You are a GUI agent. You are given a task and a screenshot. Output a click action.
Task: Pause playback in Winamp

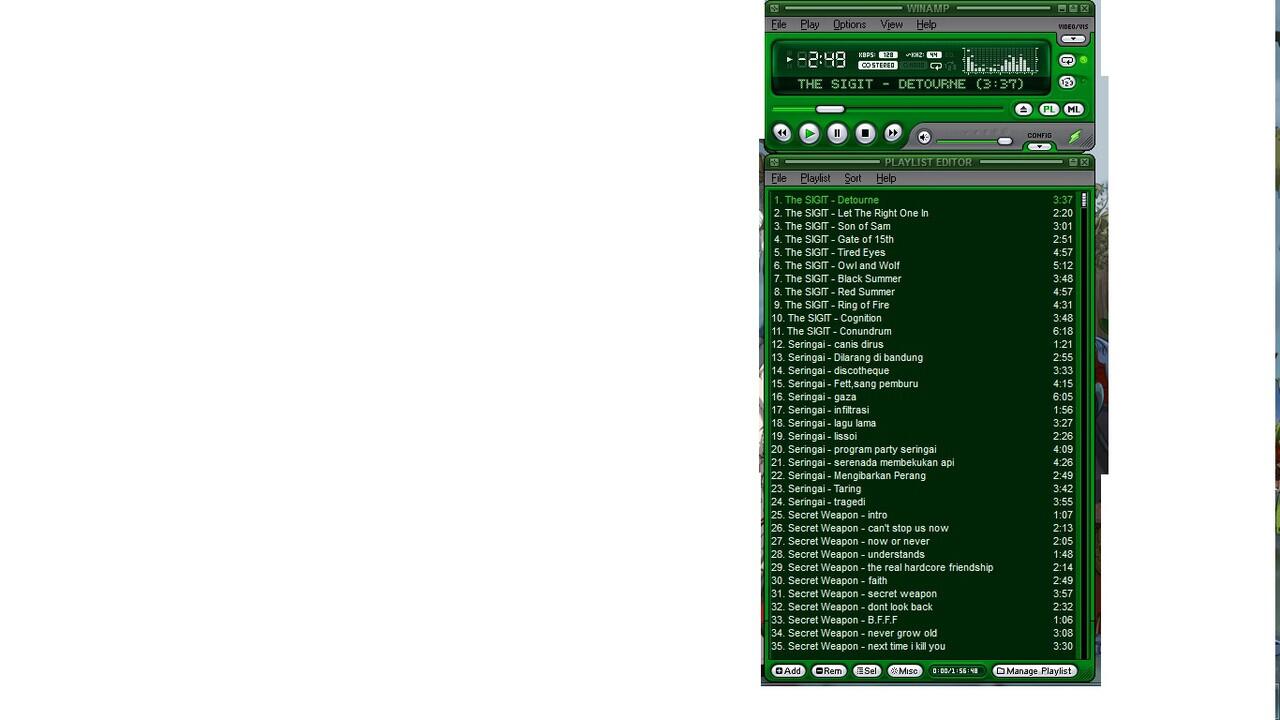point(838,133)
